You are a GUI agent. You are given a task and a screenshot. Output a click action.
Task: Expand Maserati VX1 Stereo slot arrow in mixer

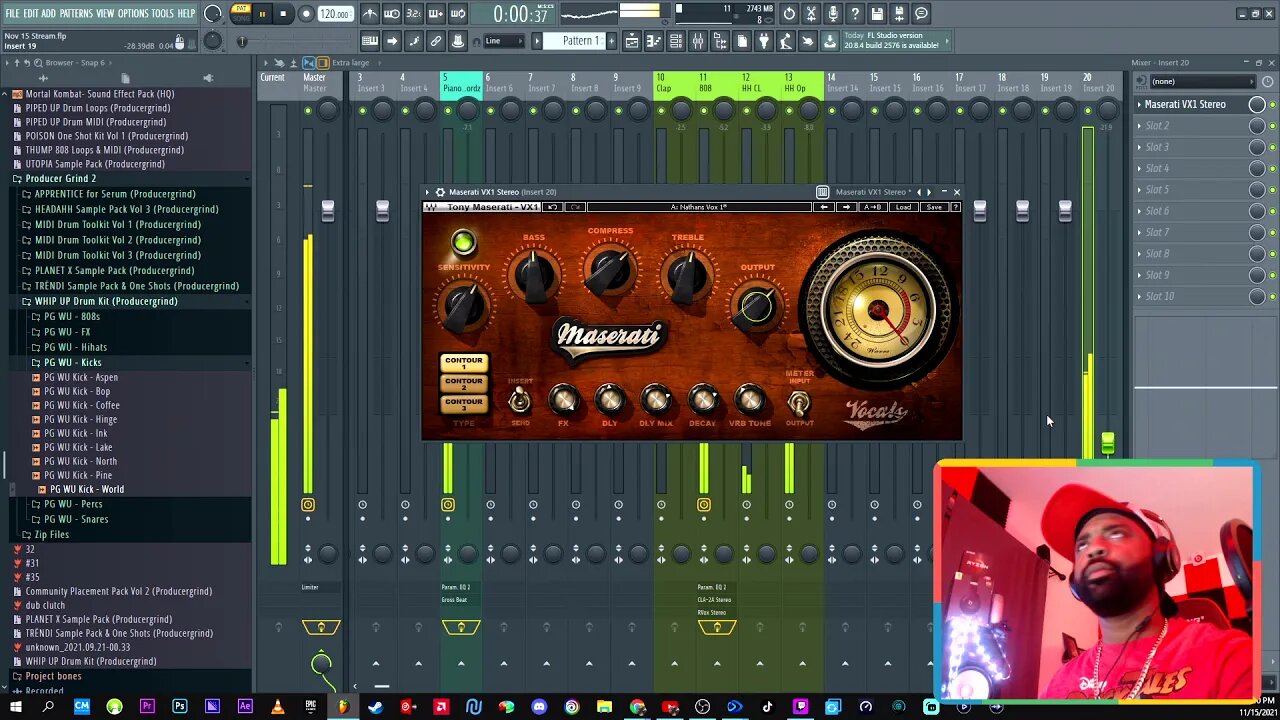click(x=1139, y=104)
